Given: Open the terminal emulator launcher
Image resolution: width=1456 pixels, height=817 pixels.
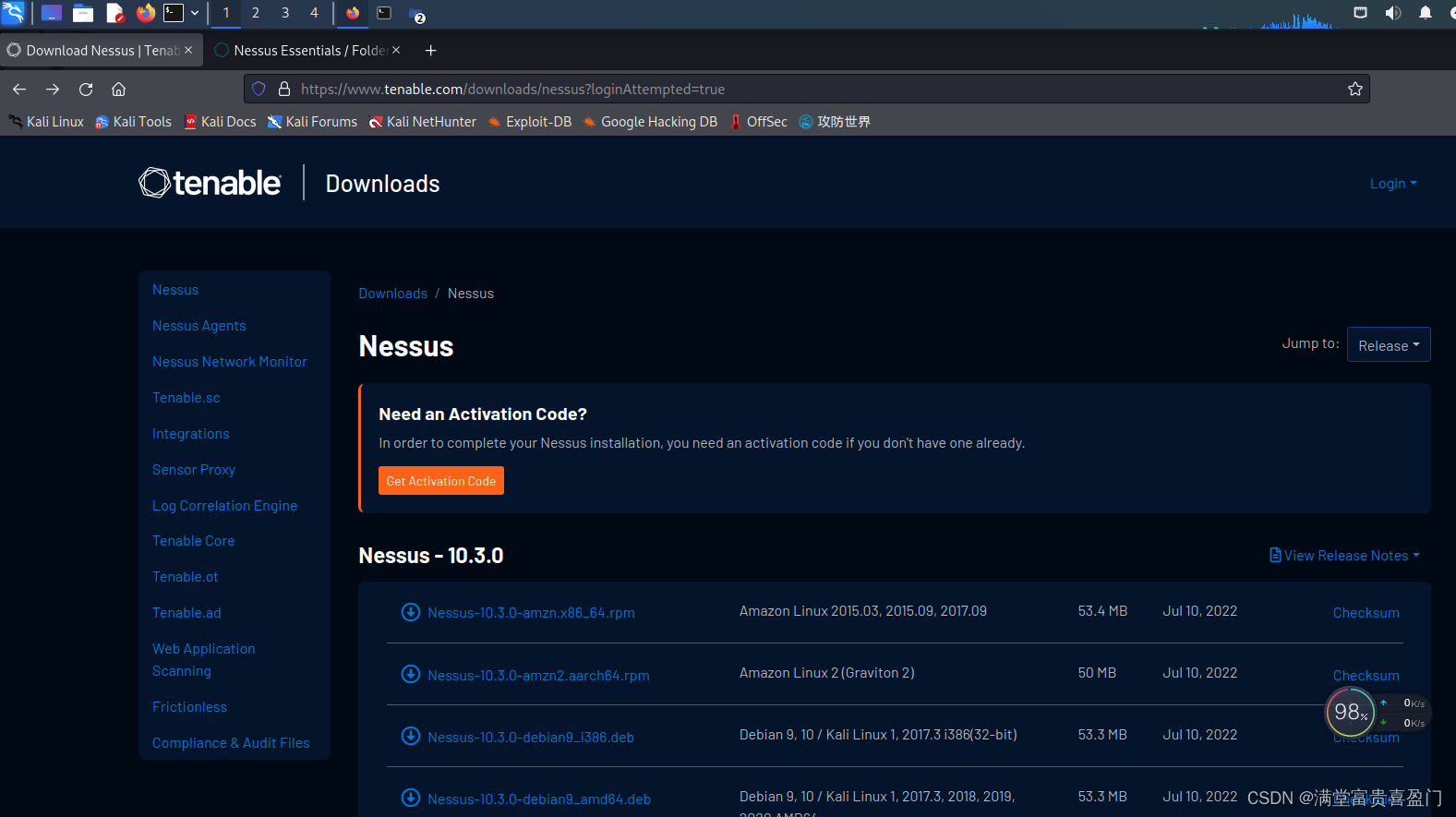Looking at the screenshot, I should [174, 13].
